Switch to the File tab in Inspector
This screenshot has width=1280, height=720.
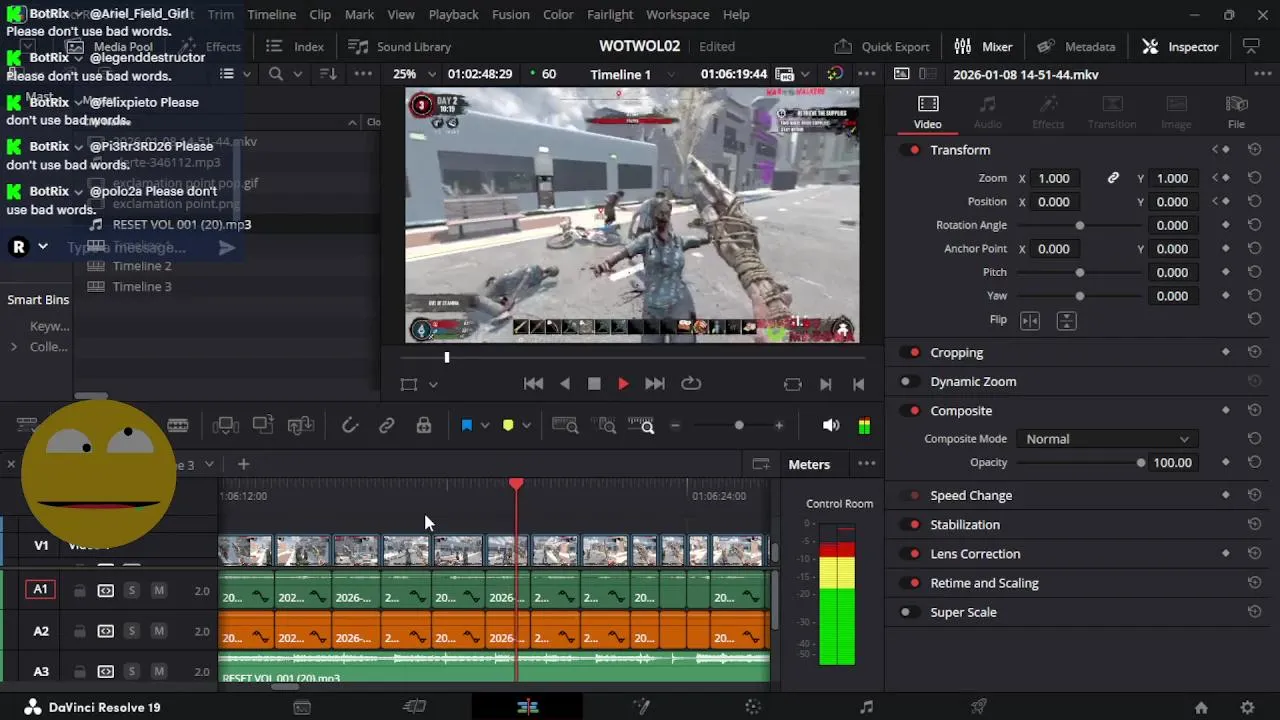pyautogui.click(x=1236, y=112)
